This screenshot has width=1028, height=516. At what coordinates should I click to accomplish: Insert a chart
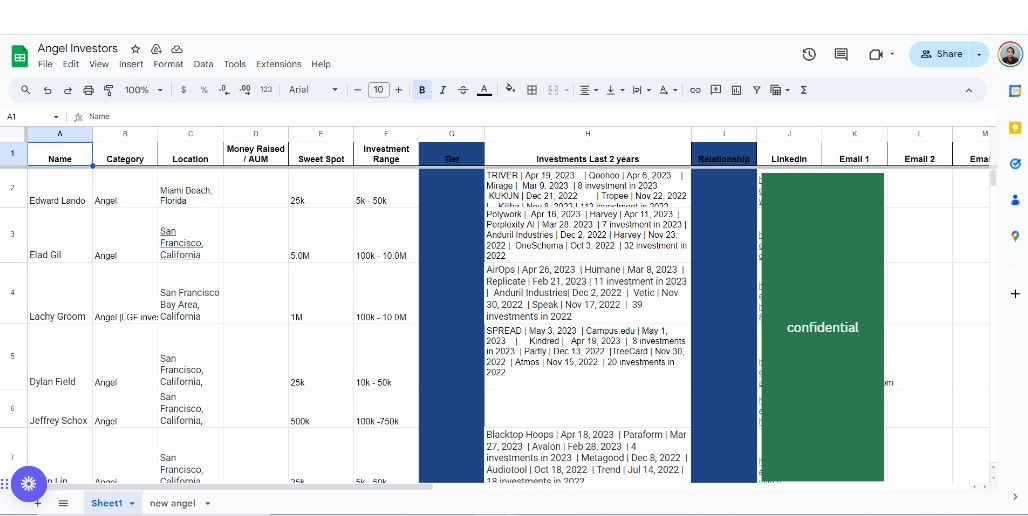pos(736,90)
